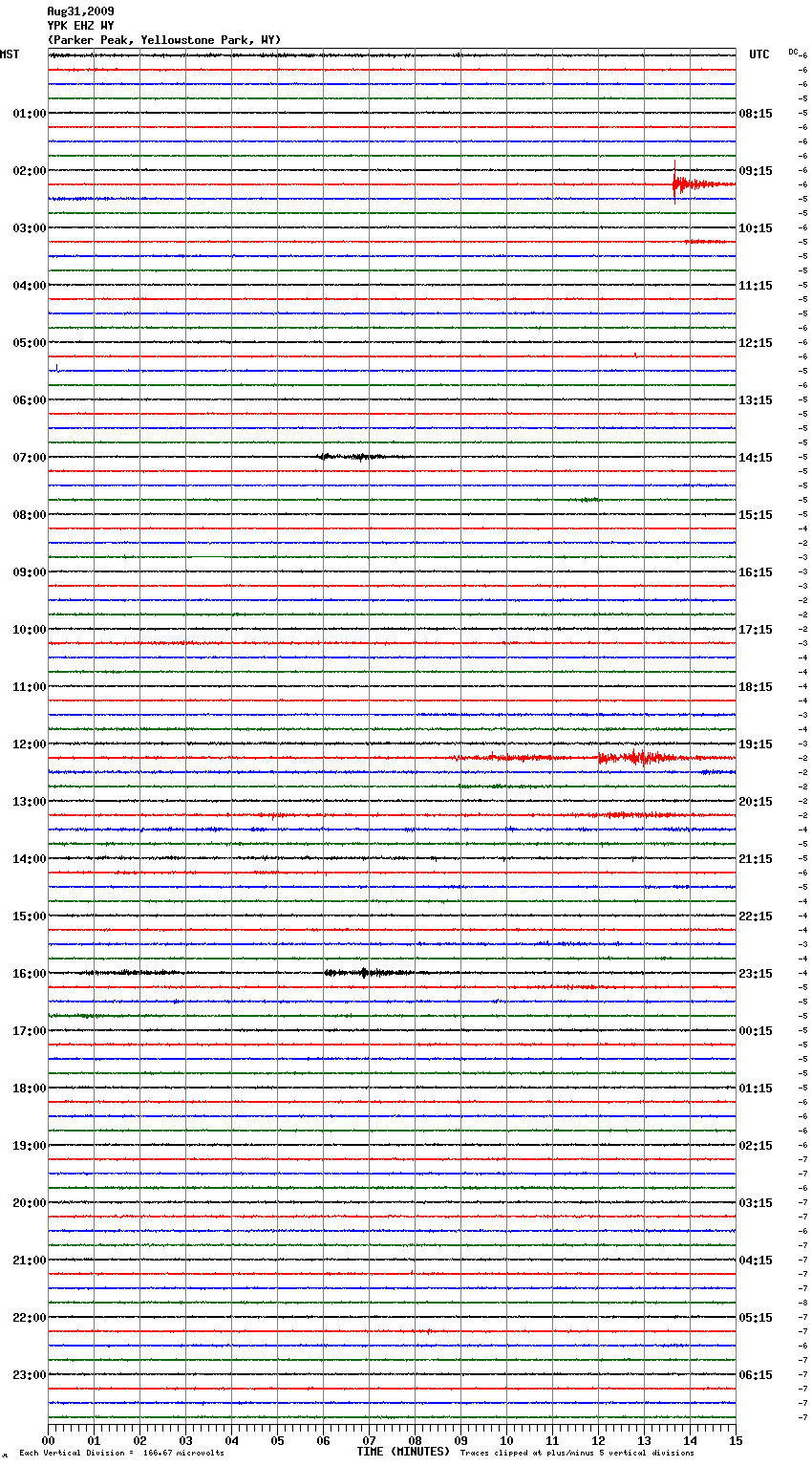Click the 'MST' axis label
Screen dimensions: 812x1466
tap(10, 54)
